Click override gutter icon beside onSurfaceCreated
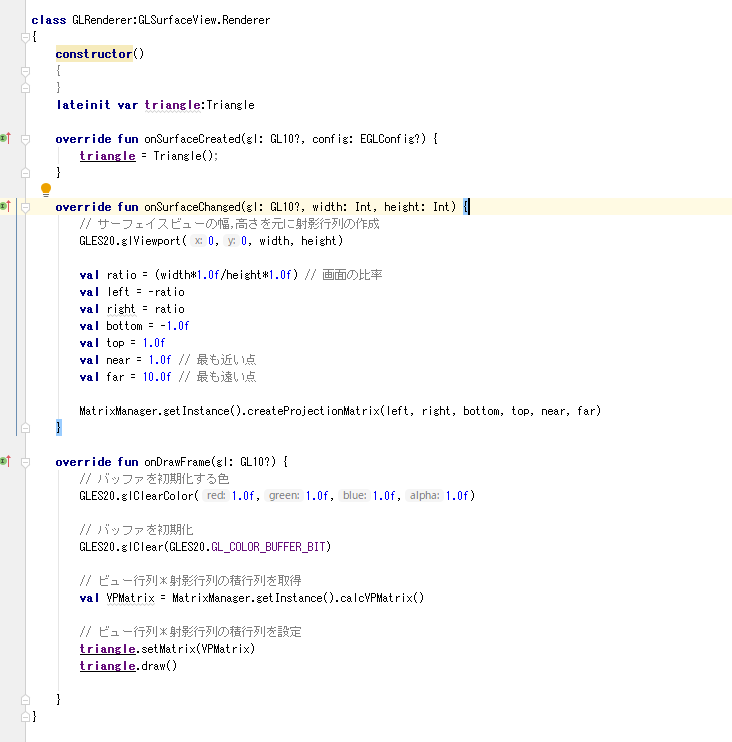Viewport: 732px width, 742px height. pyautogui.click(x=6, y=138)
